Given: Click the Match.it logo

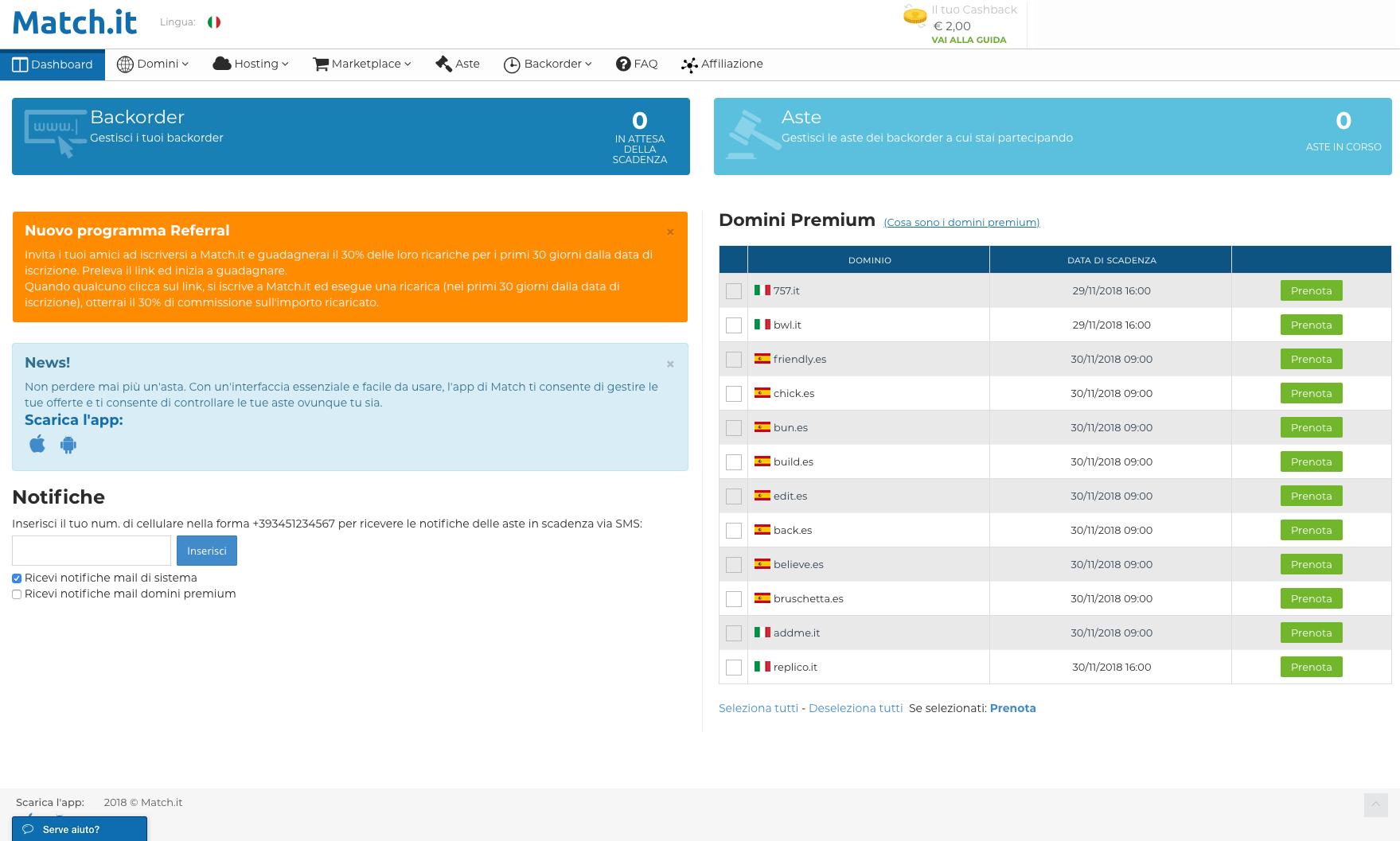Looking at the screenshot, I should coord(75,22).
